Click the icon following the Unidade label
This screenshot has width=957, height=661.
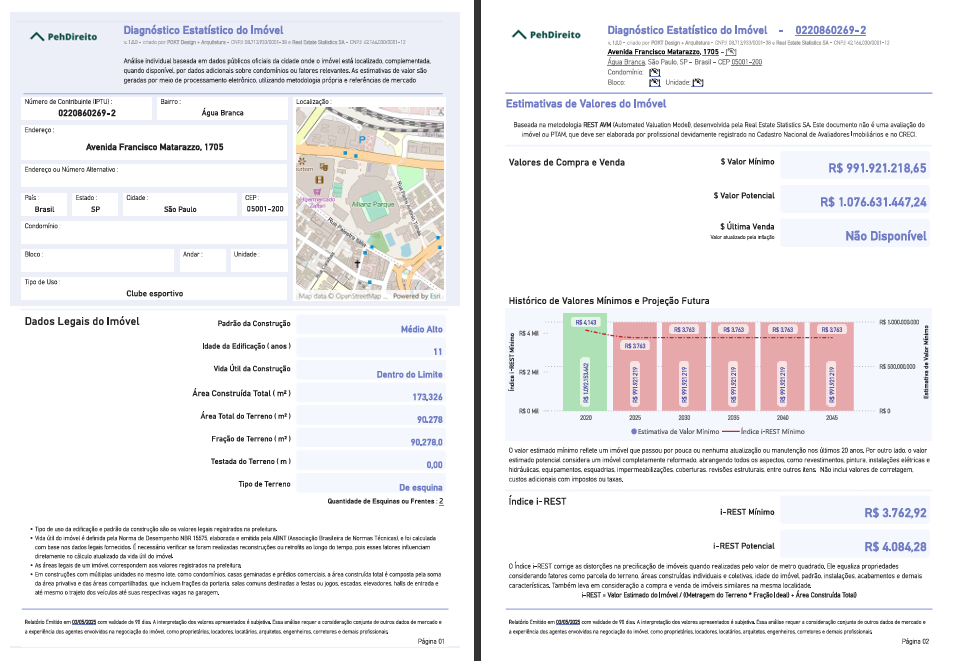pyautogui.click(x=696, y=83)
